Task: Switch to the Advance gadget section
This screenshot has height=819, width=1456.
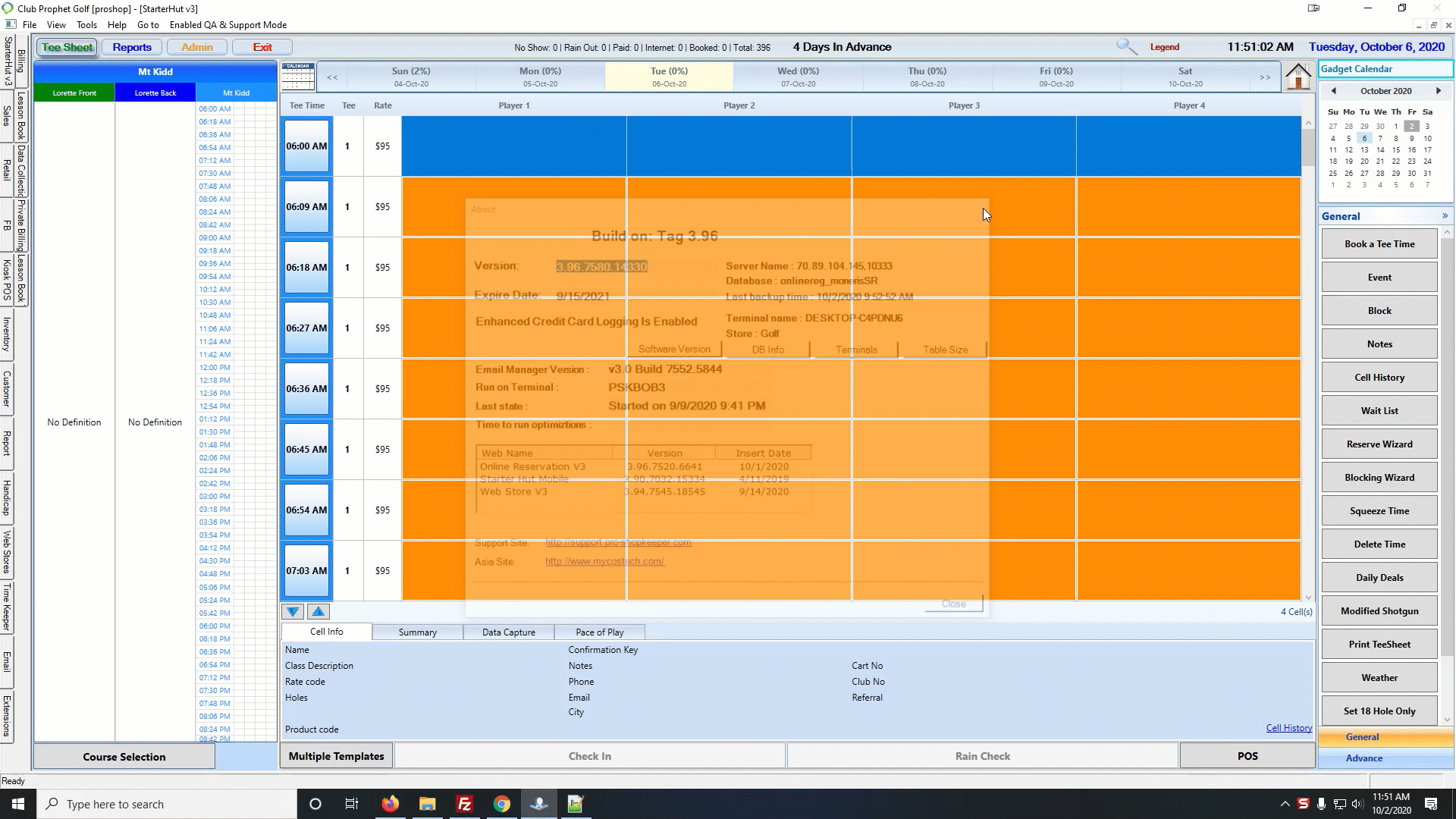Action: [x=1363, y=758]
